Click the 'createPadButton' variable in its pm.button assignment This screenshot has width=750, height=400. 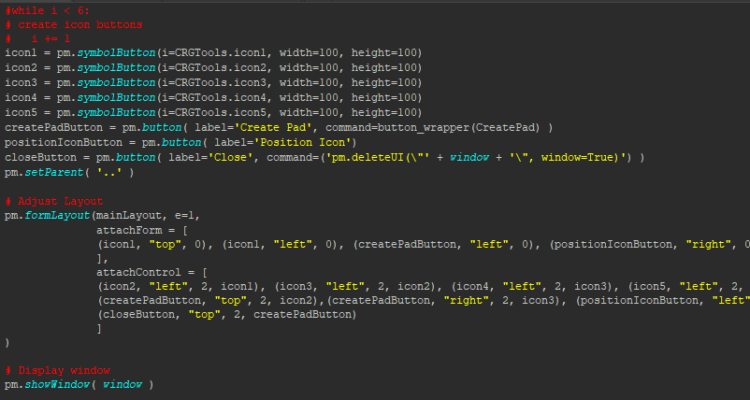pos(54,127)
